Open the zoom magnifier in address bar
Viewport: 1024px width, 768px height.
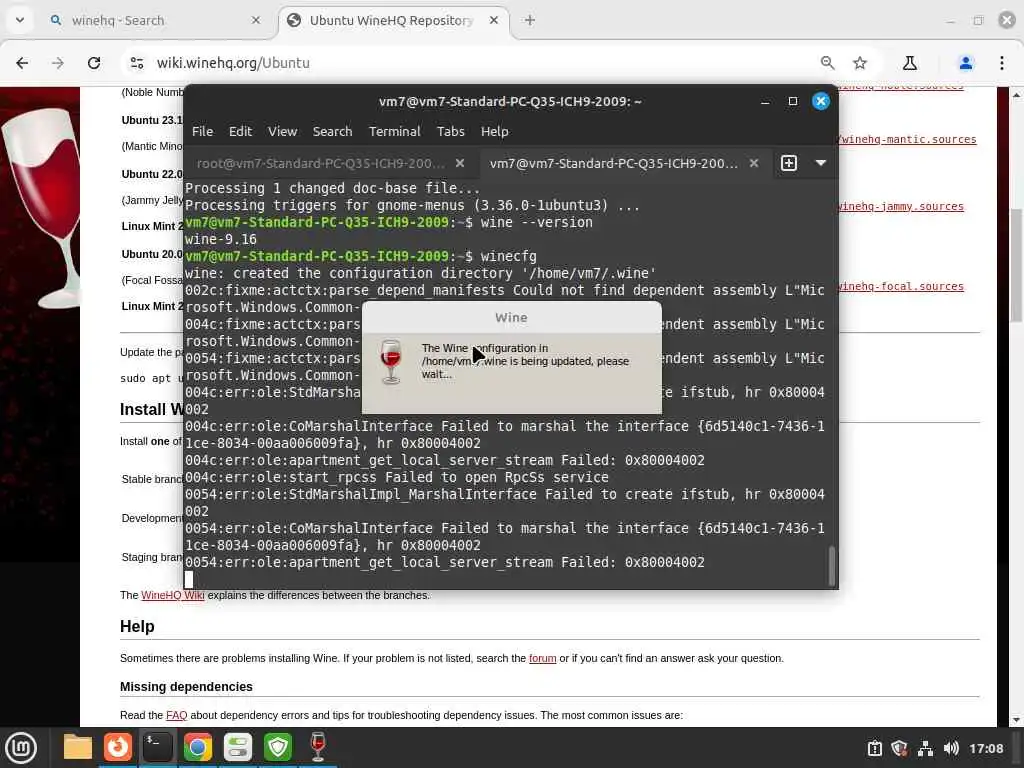tap(827, 63)
